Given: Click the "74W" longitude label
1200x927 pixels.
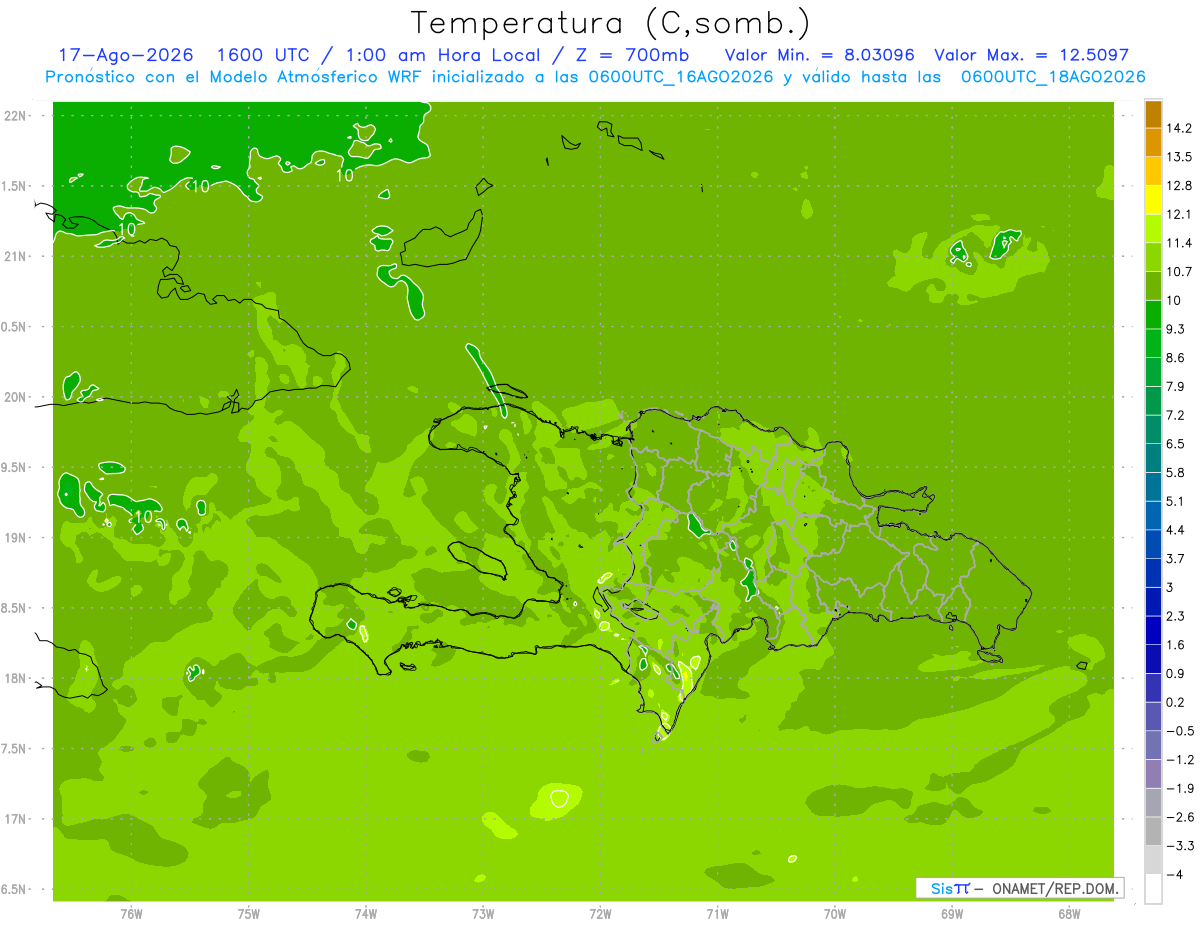Looking at the screenshot, I should click(366, 913).
